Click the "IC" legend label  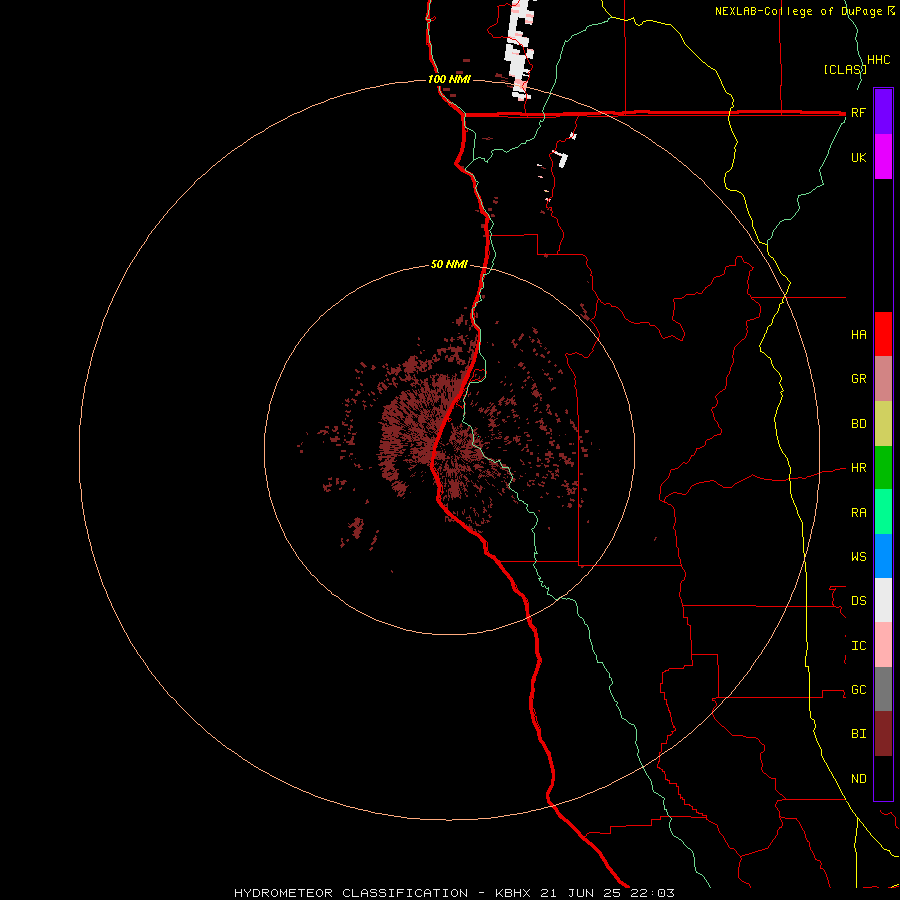point(858,646)
